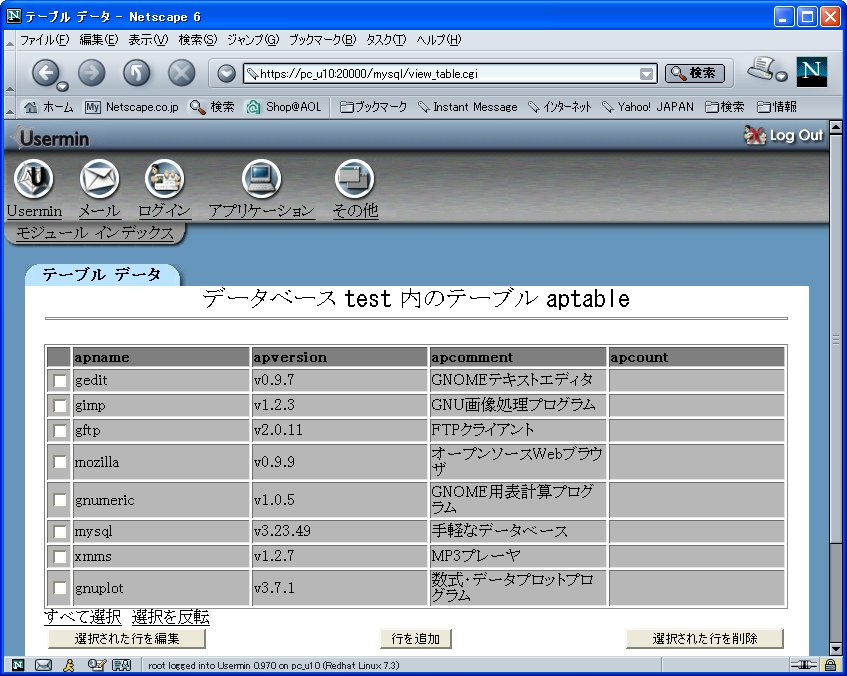Open the ジャンプ(G) menu
The height and width of the screenshot is (676, 847).
click(253, 39)
